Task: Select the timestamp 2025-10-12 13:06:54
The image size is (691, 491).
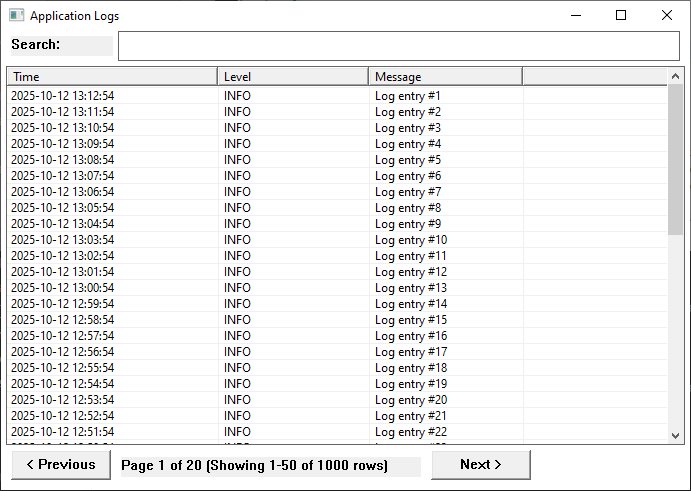Action: point(63,192)
